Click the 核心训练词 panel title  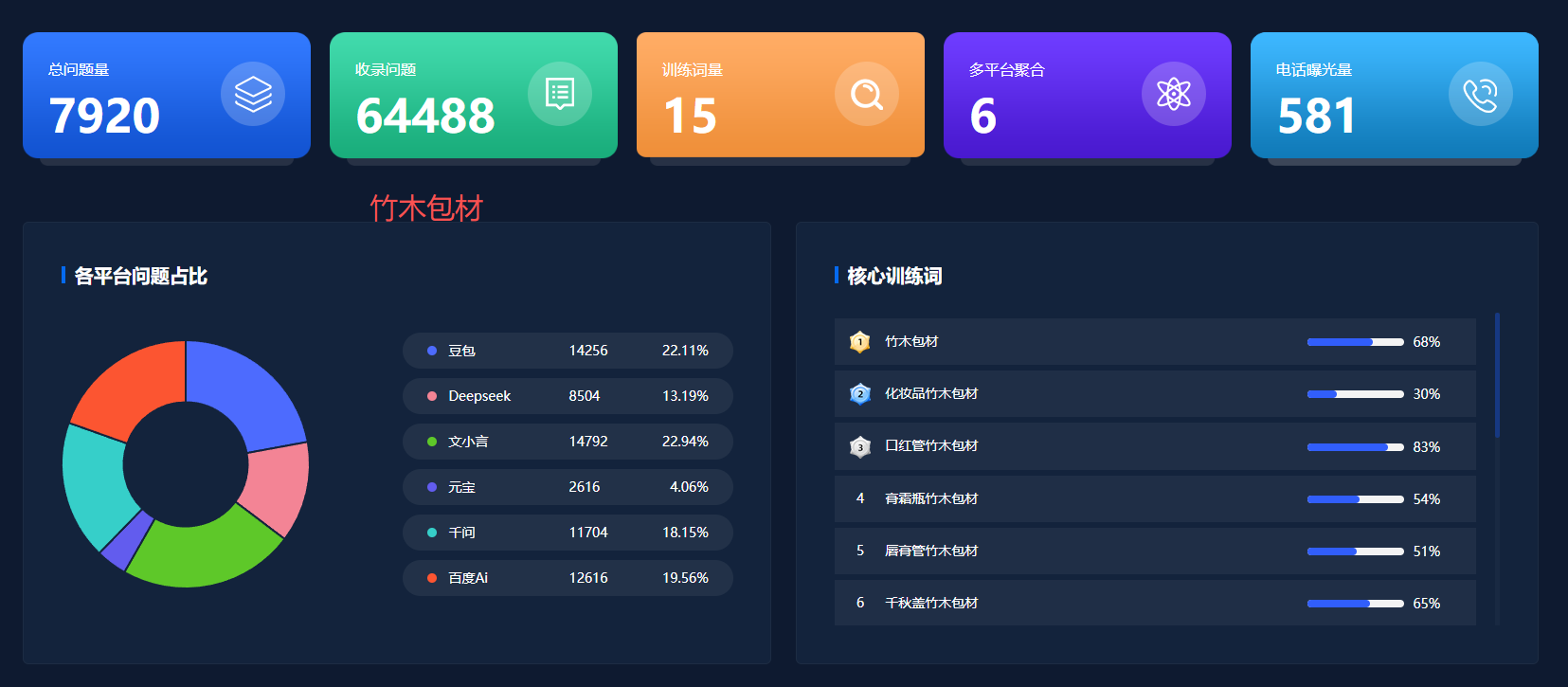pos(894,276)
